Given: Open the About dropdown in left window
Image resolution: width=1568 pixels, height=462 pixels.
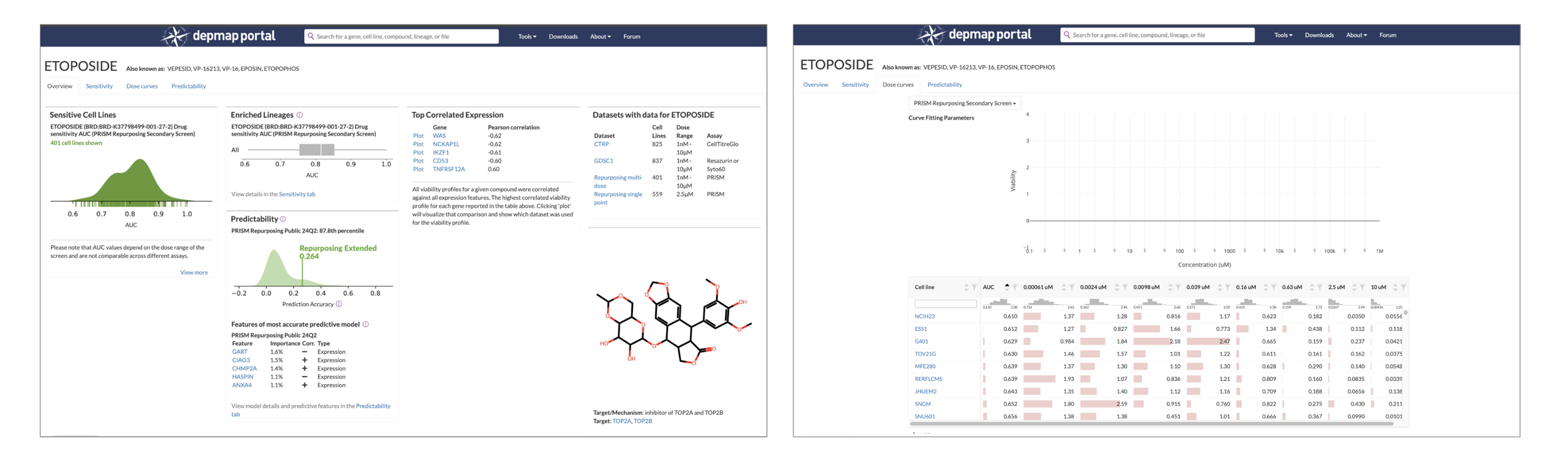Looking at the screenshot, I should pos(600,36).
